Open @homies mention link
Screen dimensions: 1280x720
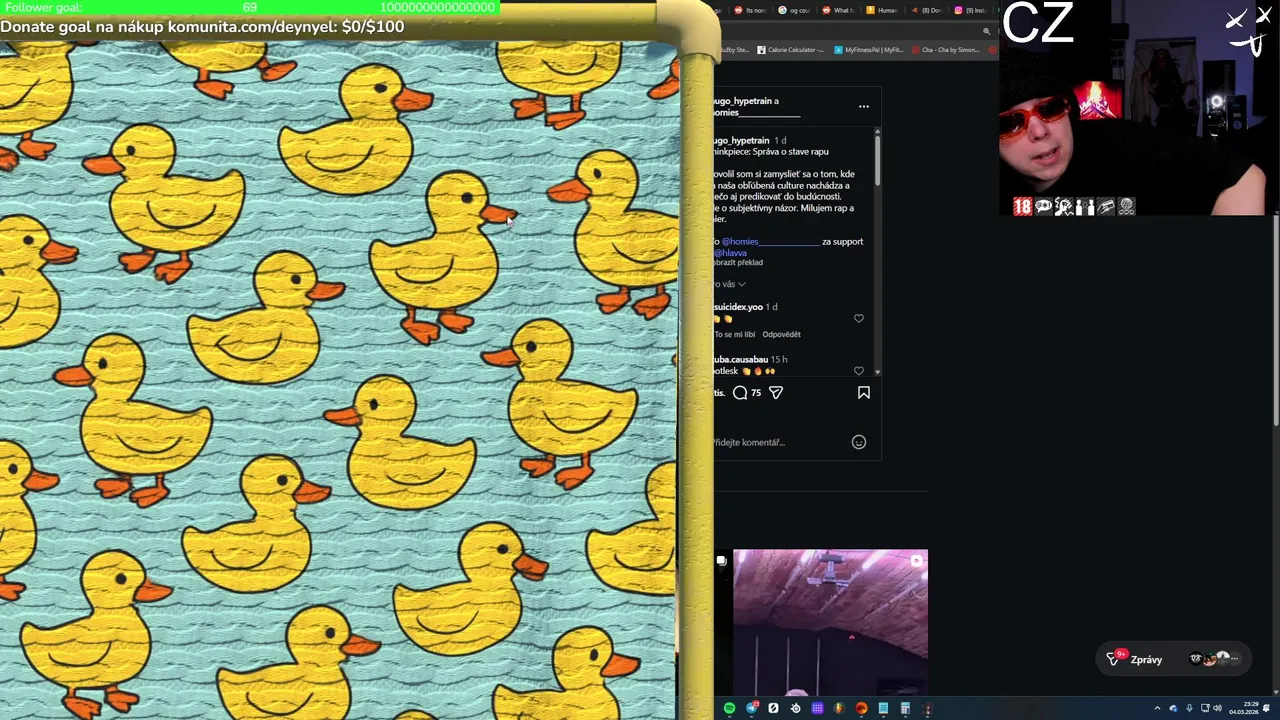(x=770, y=241)
